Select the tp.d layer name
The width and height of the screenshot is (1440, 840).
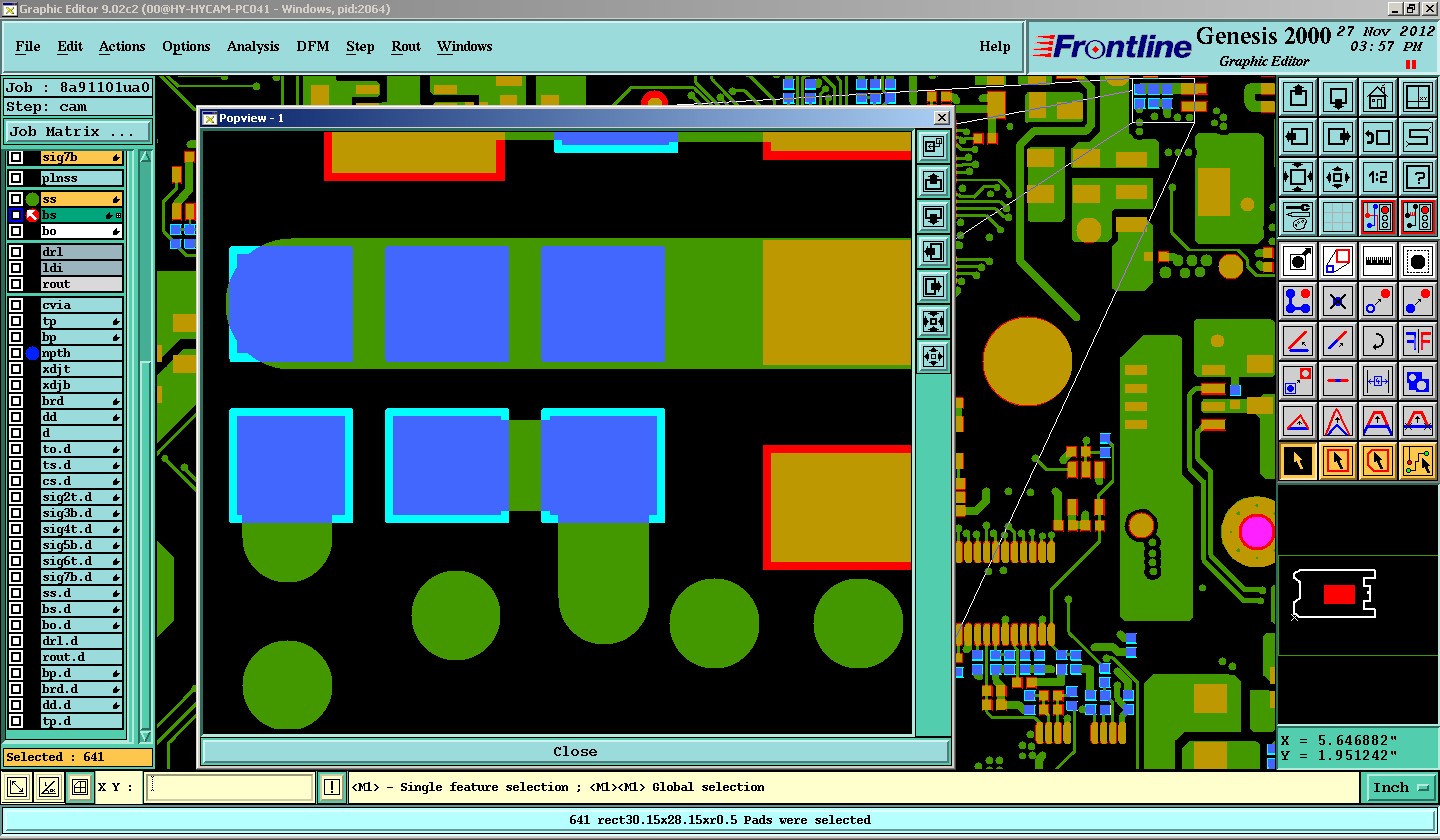[81, 721]
